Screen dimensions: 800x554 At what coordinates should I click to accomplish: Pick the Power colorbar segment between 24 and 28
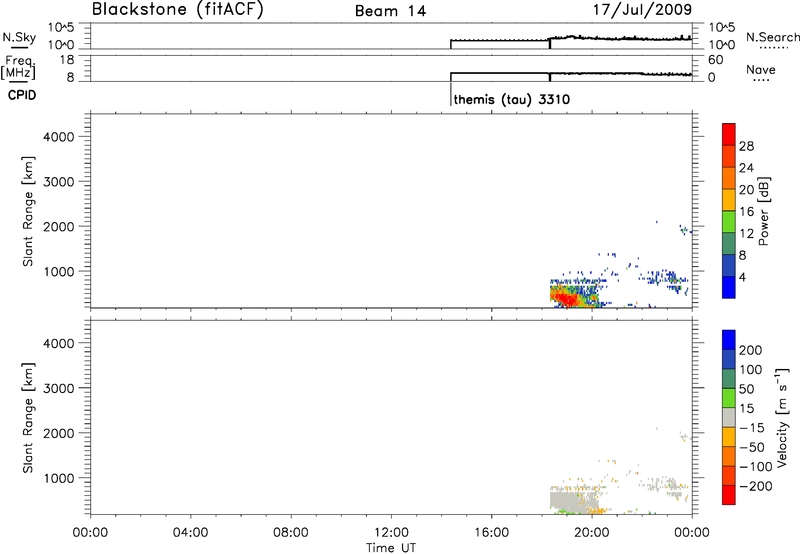pos(729,156)
